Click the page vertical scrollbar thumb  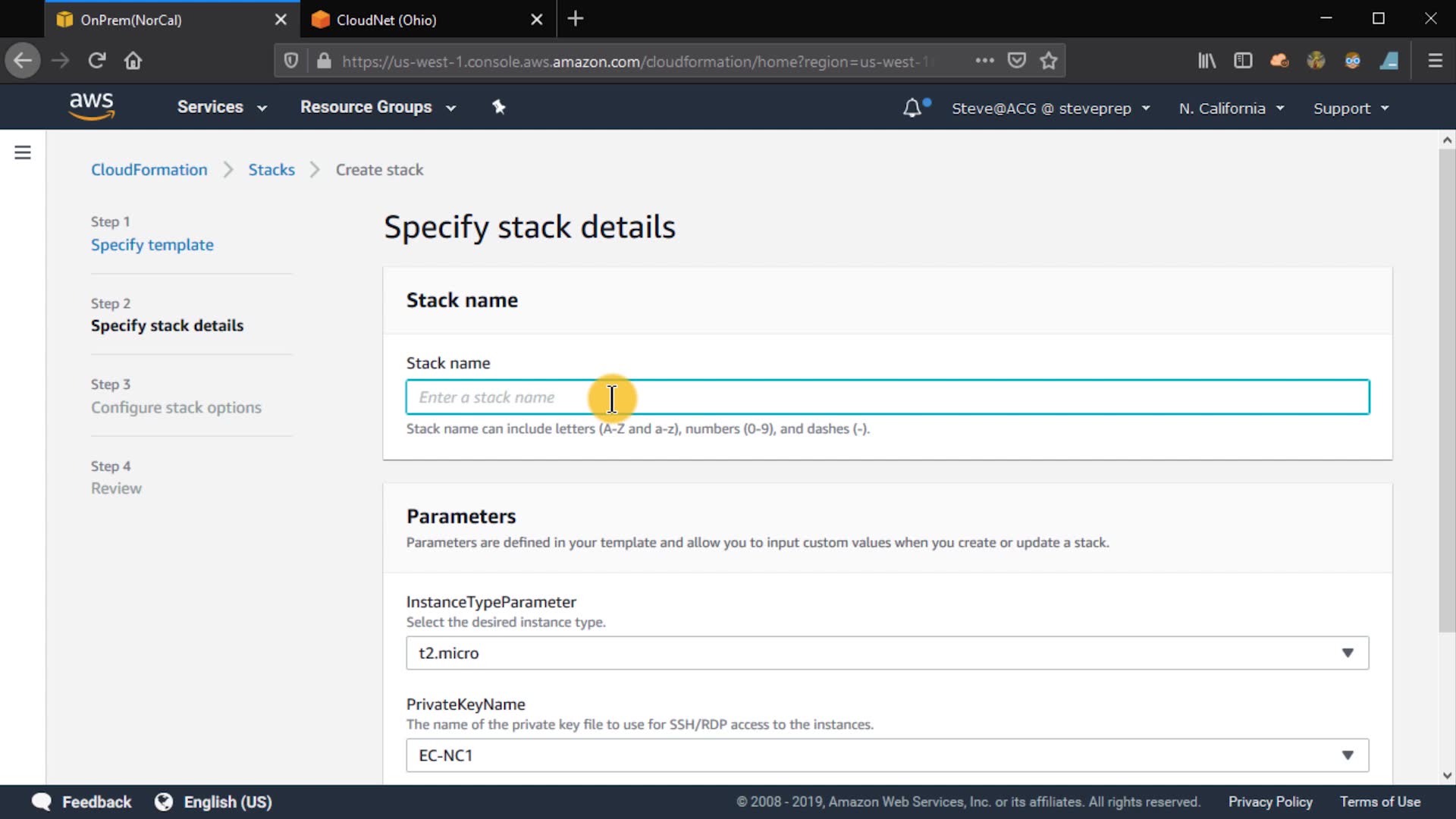coord(1447,391)
